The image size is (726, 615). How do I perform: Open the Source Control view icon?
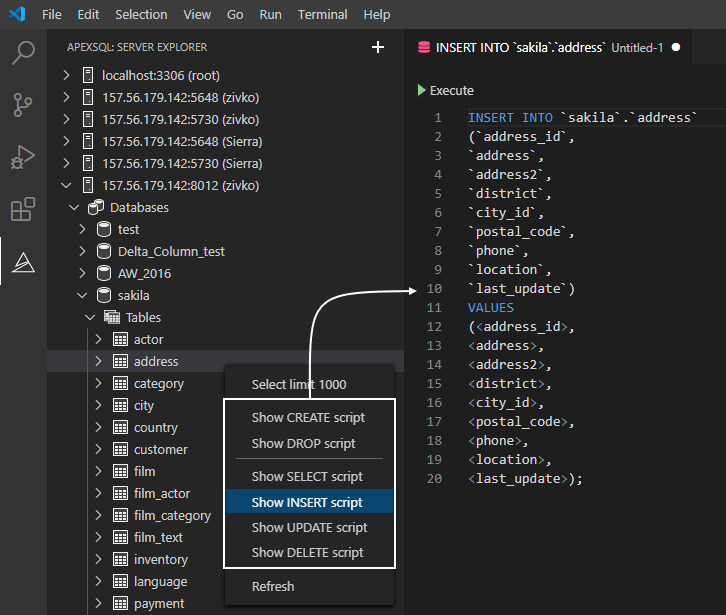pos(22,105)
